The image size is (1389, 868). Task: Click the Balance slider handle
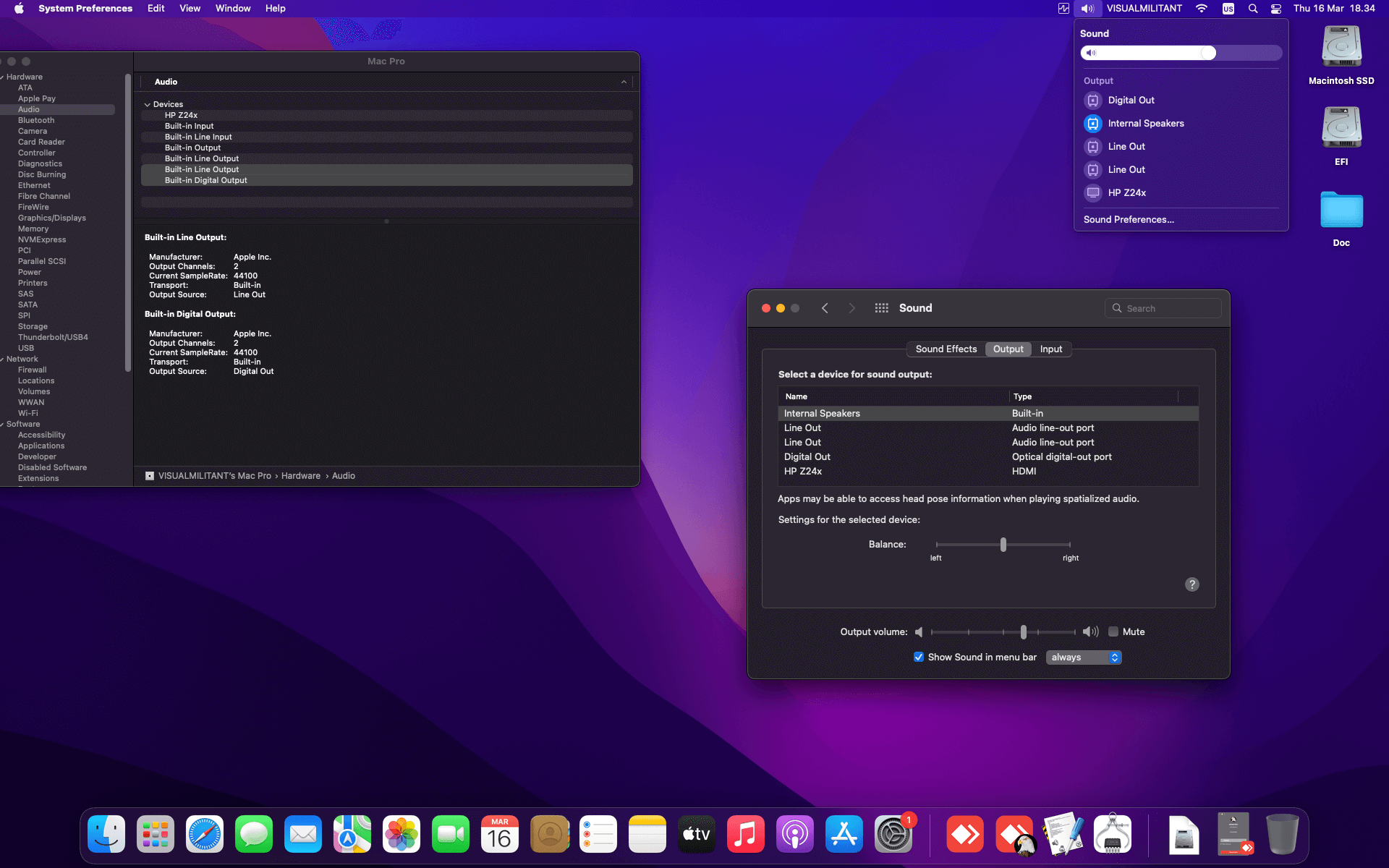click(1003, 545)
